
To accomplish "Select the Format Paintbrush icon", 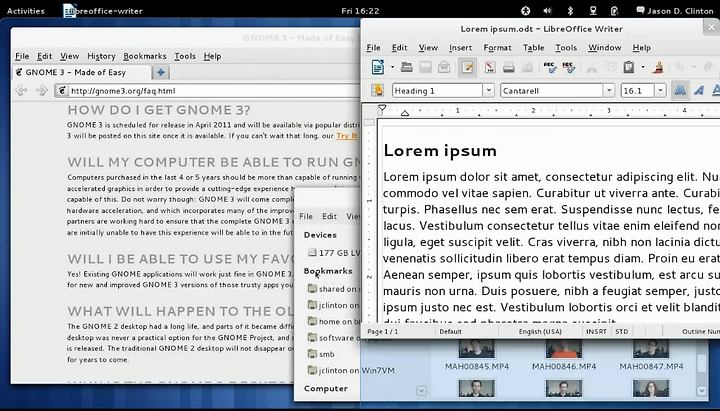I will pos(659,68).
